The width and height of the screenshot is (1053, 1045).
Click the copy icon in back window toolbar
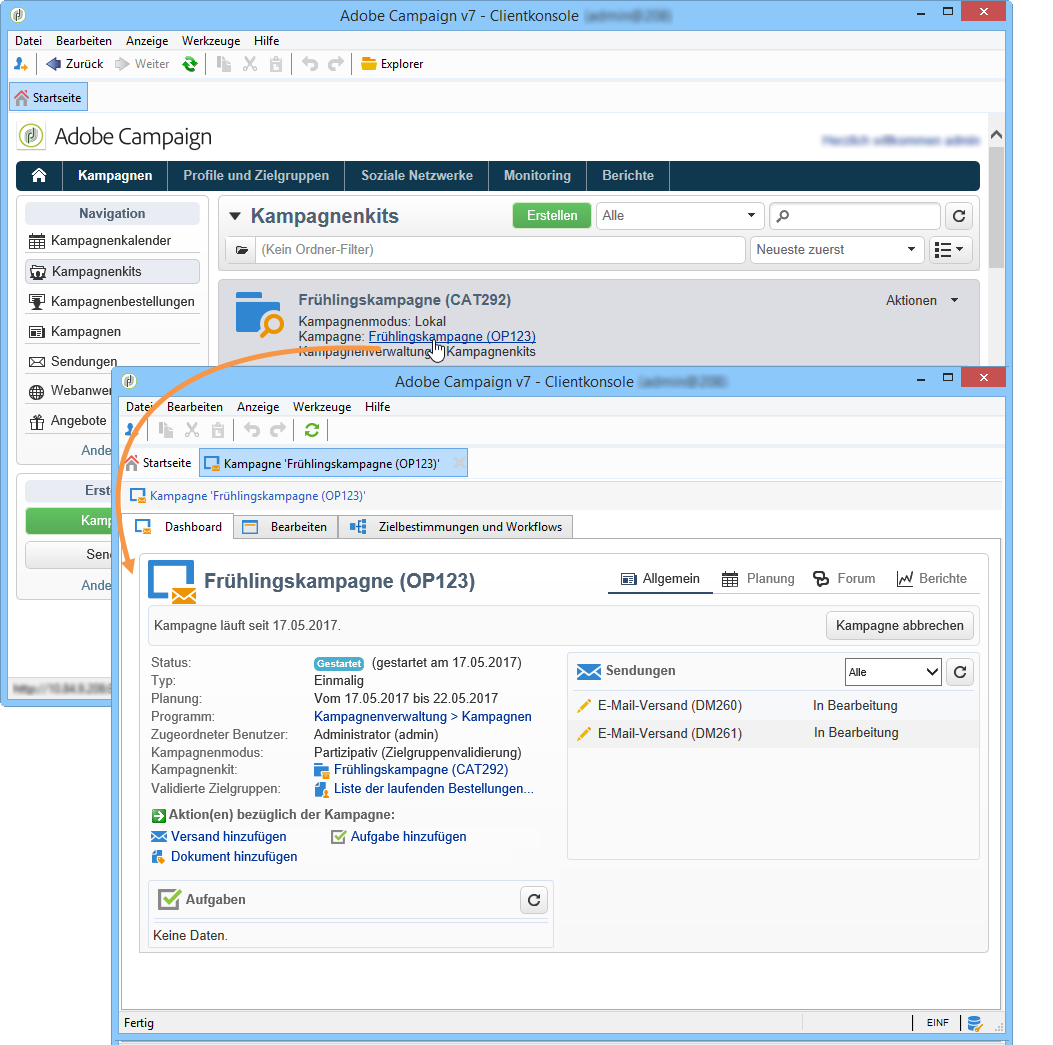click(224, 64)
